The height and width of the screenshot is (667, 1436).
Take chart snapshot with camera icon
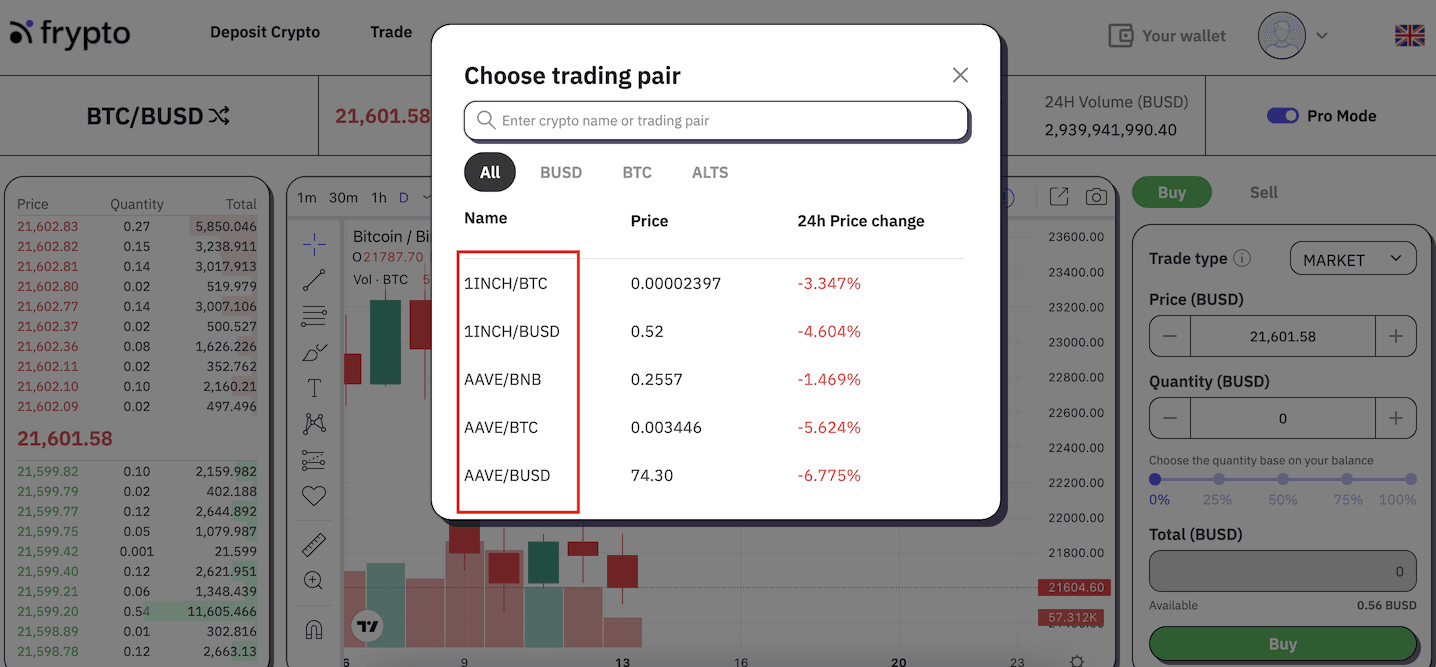click(1097, 197)
